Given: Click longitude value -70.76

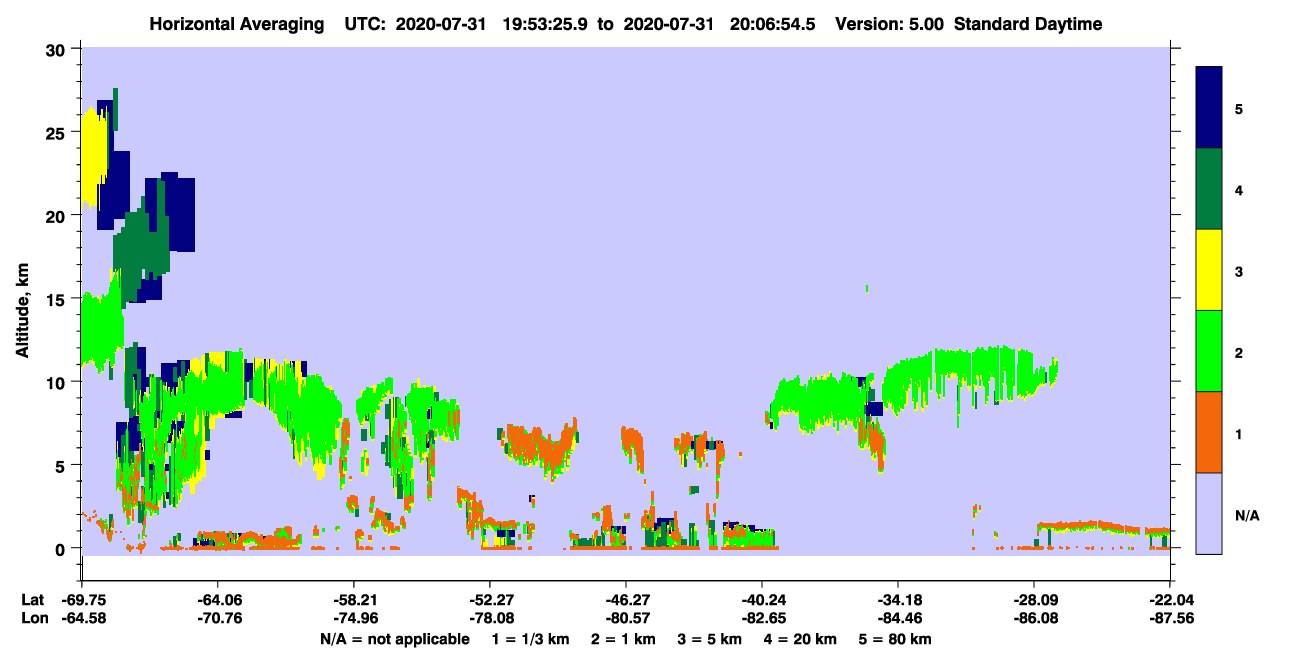Looking at the screenshot, I should point(217,617).
